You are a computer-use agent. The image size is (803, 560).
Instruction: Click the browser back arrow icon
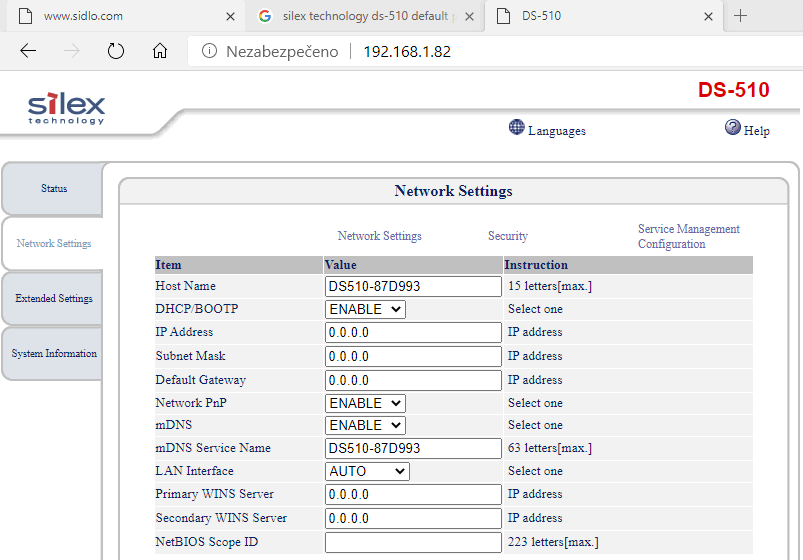[x=28, y=51]
